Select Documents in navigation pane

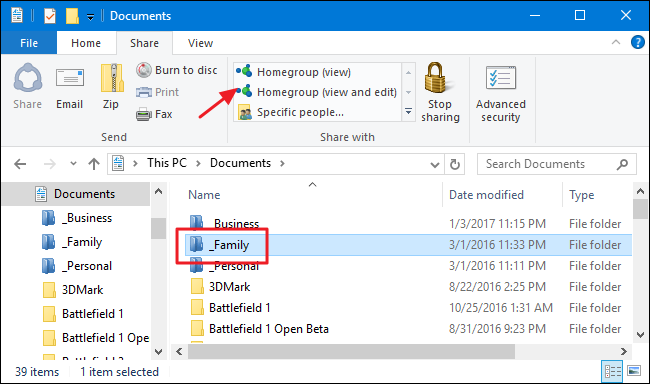pyautogui.click(x=76, y=194)
